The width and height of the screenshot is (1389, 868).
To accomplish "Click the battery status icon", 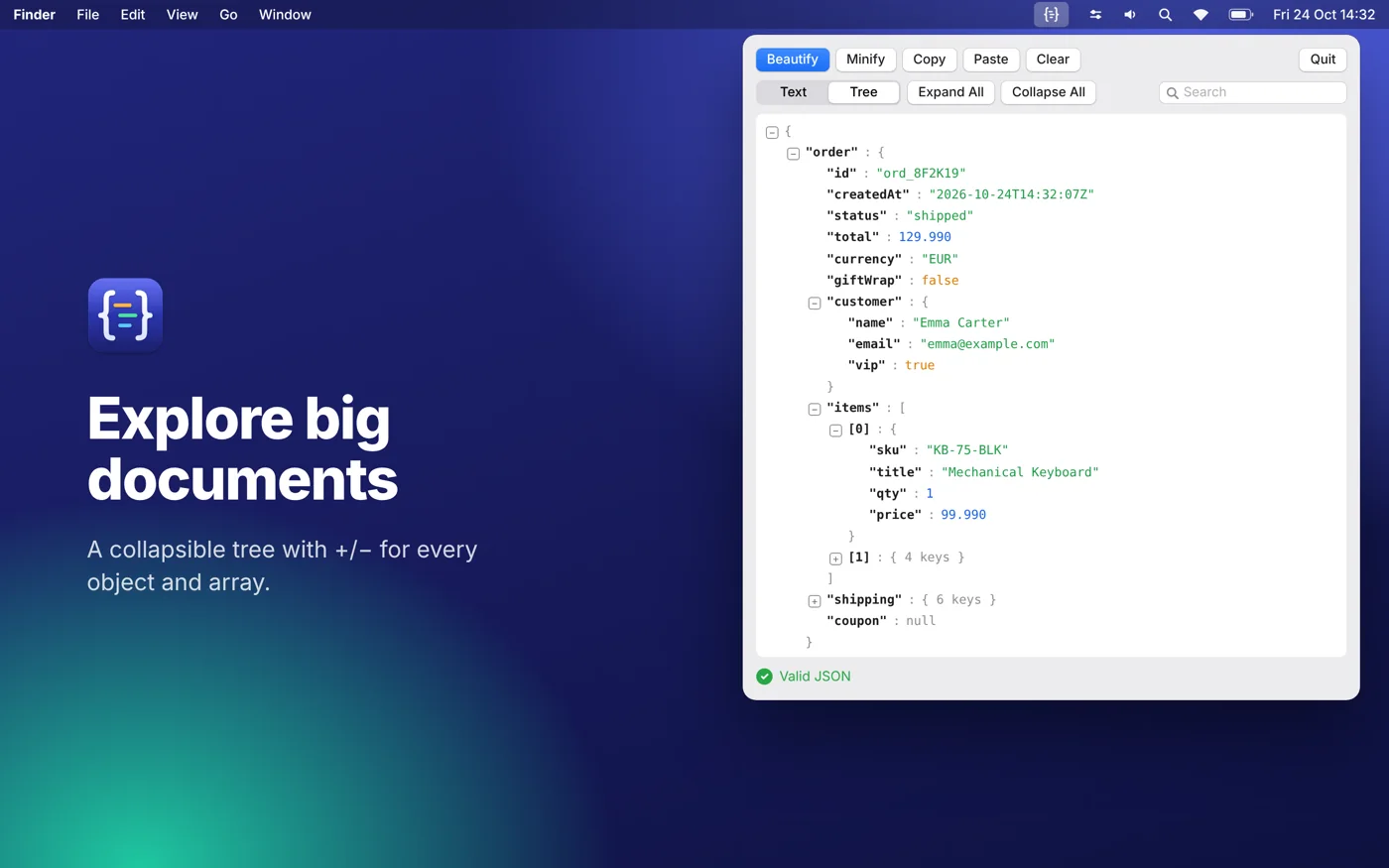I will click(1241, 15).
